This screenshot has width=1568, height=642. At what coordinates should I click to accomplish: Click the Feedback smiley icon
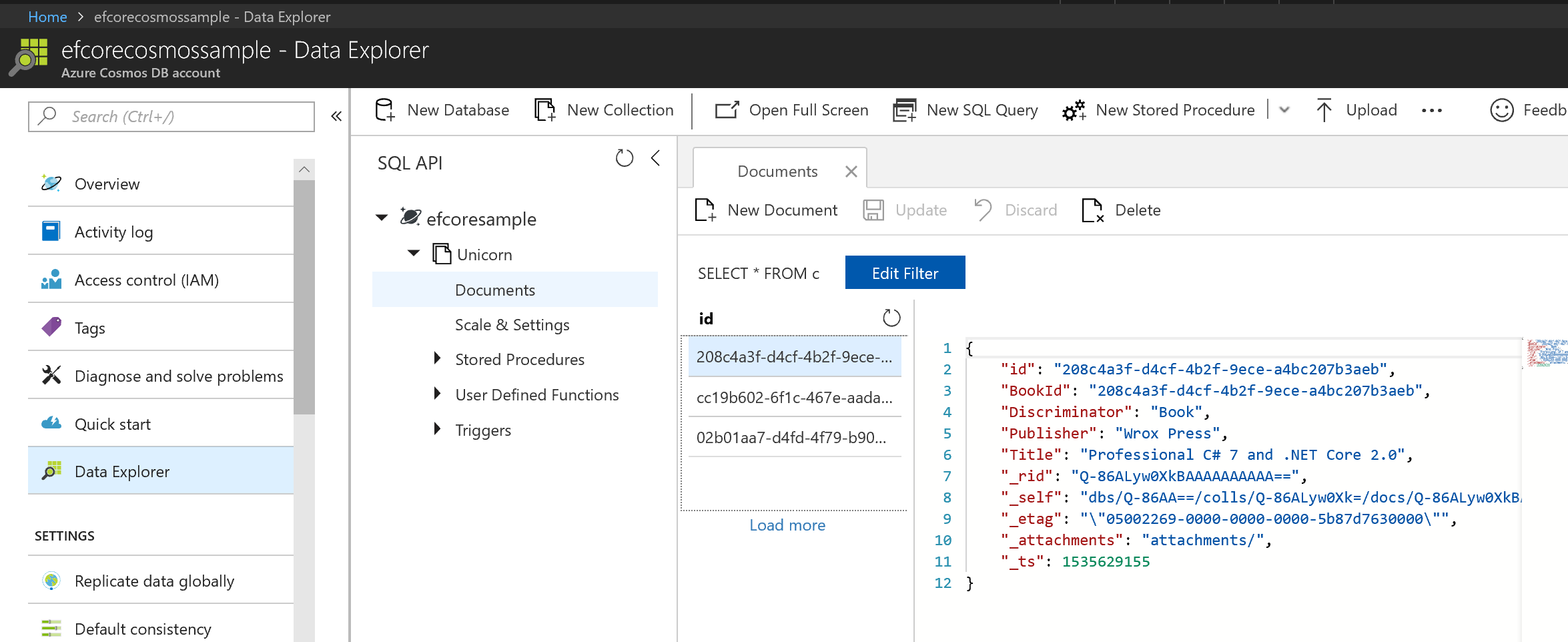1502,110
